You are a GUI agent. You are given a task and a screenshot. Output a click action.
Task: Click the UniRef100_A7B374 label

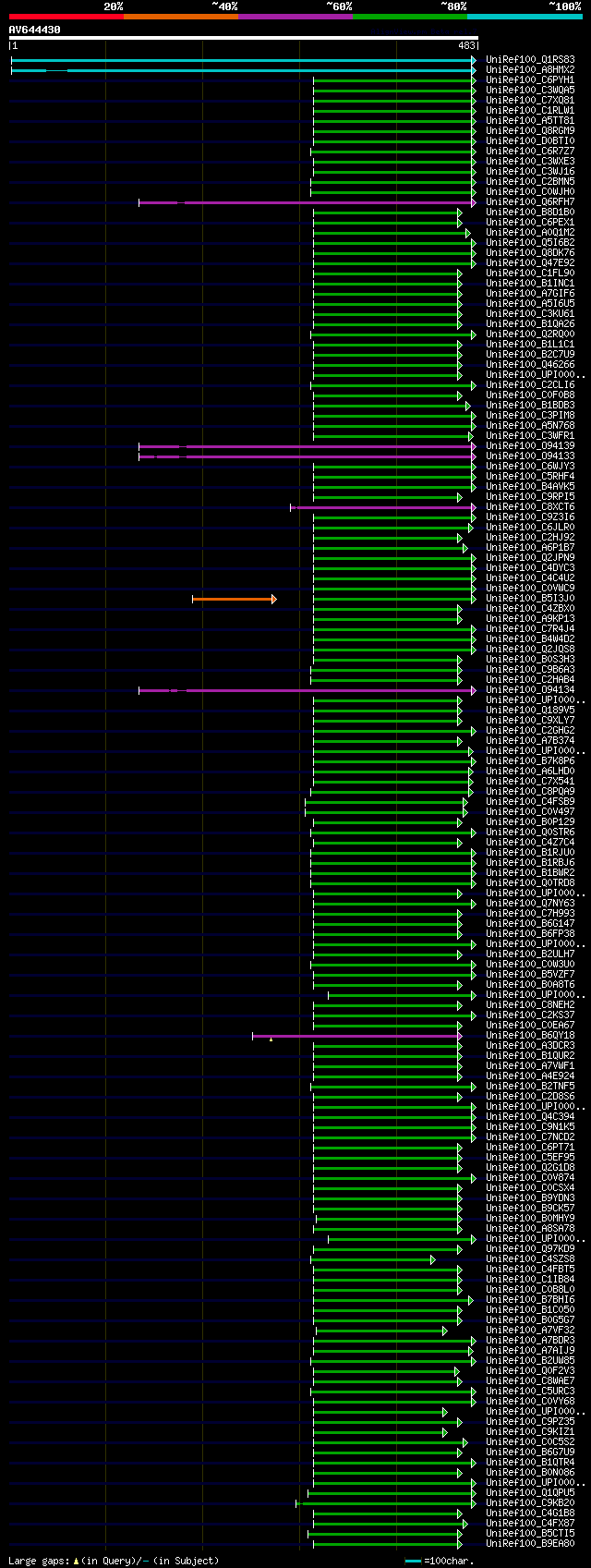(530, 741)
